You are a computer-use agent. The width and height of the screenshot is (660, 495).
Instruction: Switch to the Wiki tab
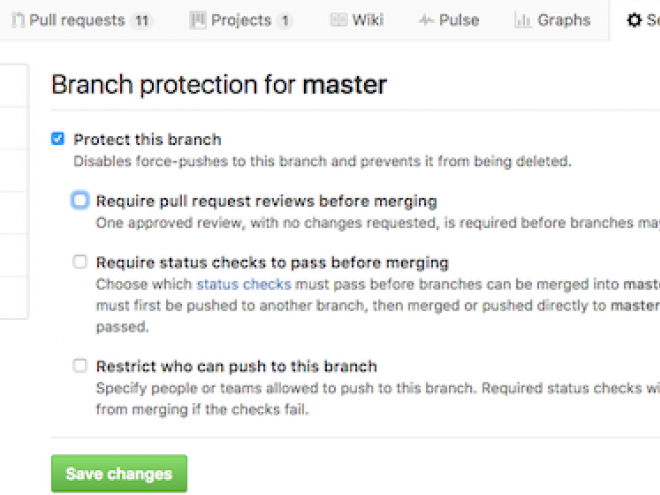click(x=357, y=20)
